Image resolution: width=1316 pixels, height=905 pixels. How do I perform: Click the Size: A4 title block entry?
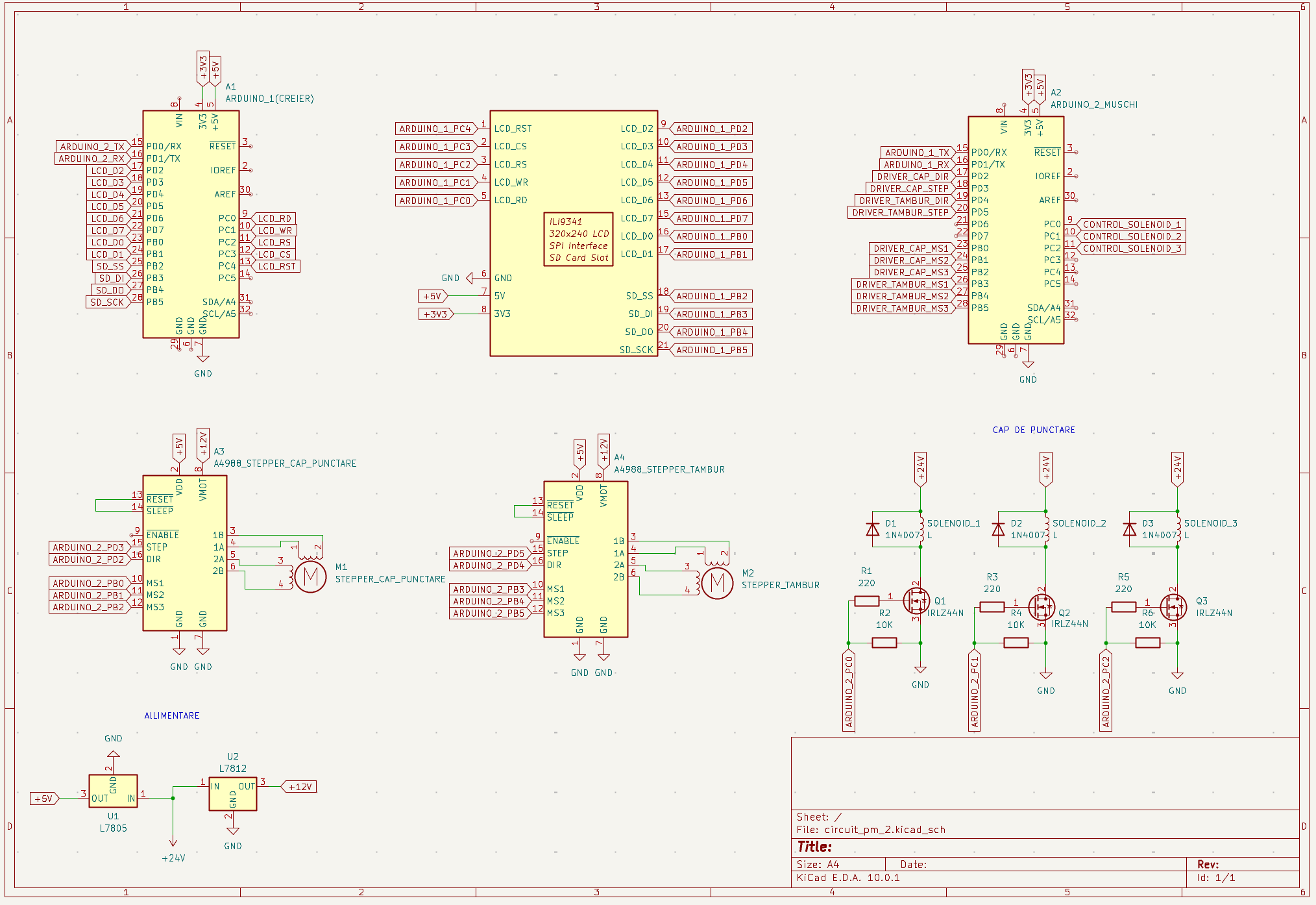click(x=818, y=865)
